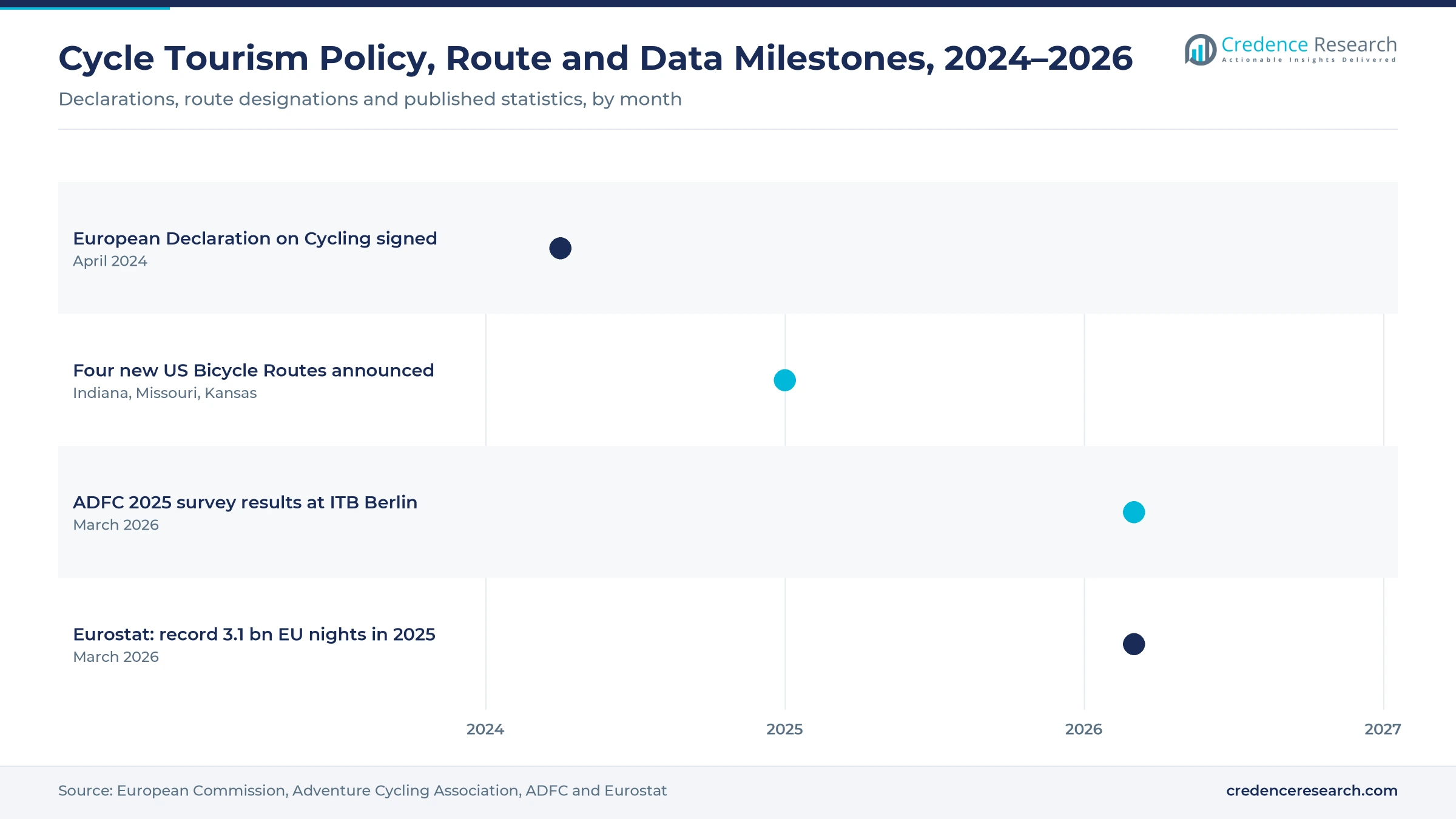Viewport: 1456px width, 819px height.
Task: Click the 2026 axis label
Action: [x=1084, y=729]
